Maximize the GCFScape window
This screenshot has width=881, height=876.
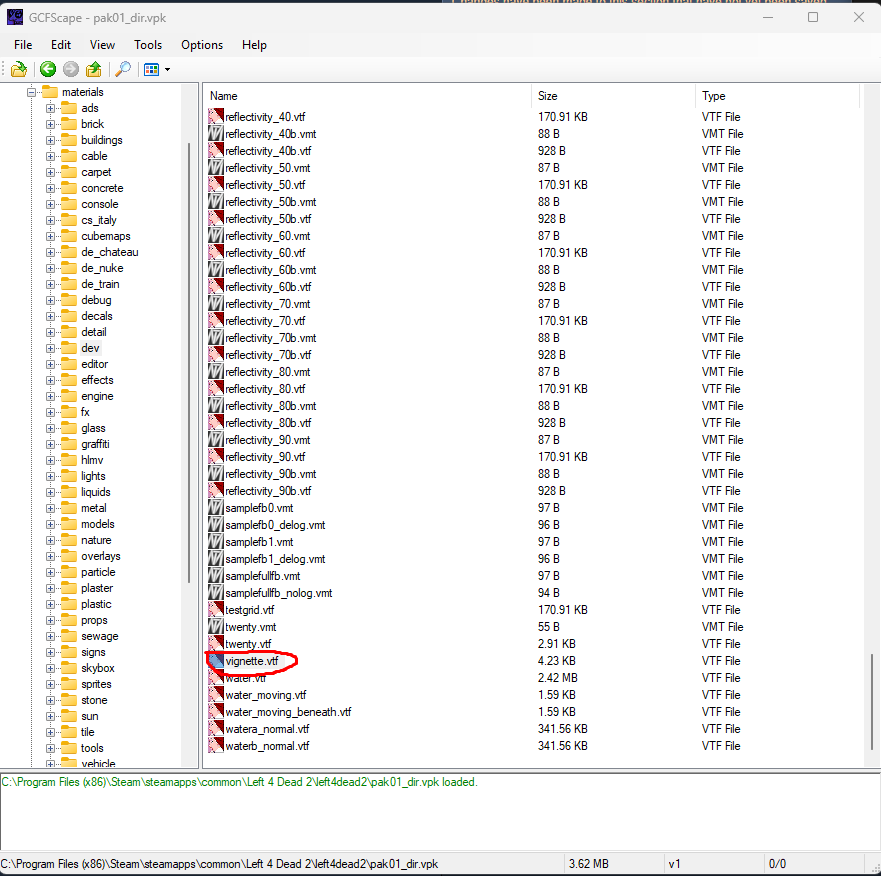pos(813,17)
